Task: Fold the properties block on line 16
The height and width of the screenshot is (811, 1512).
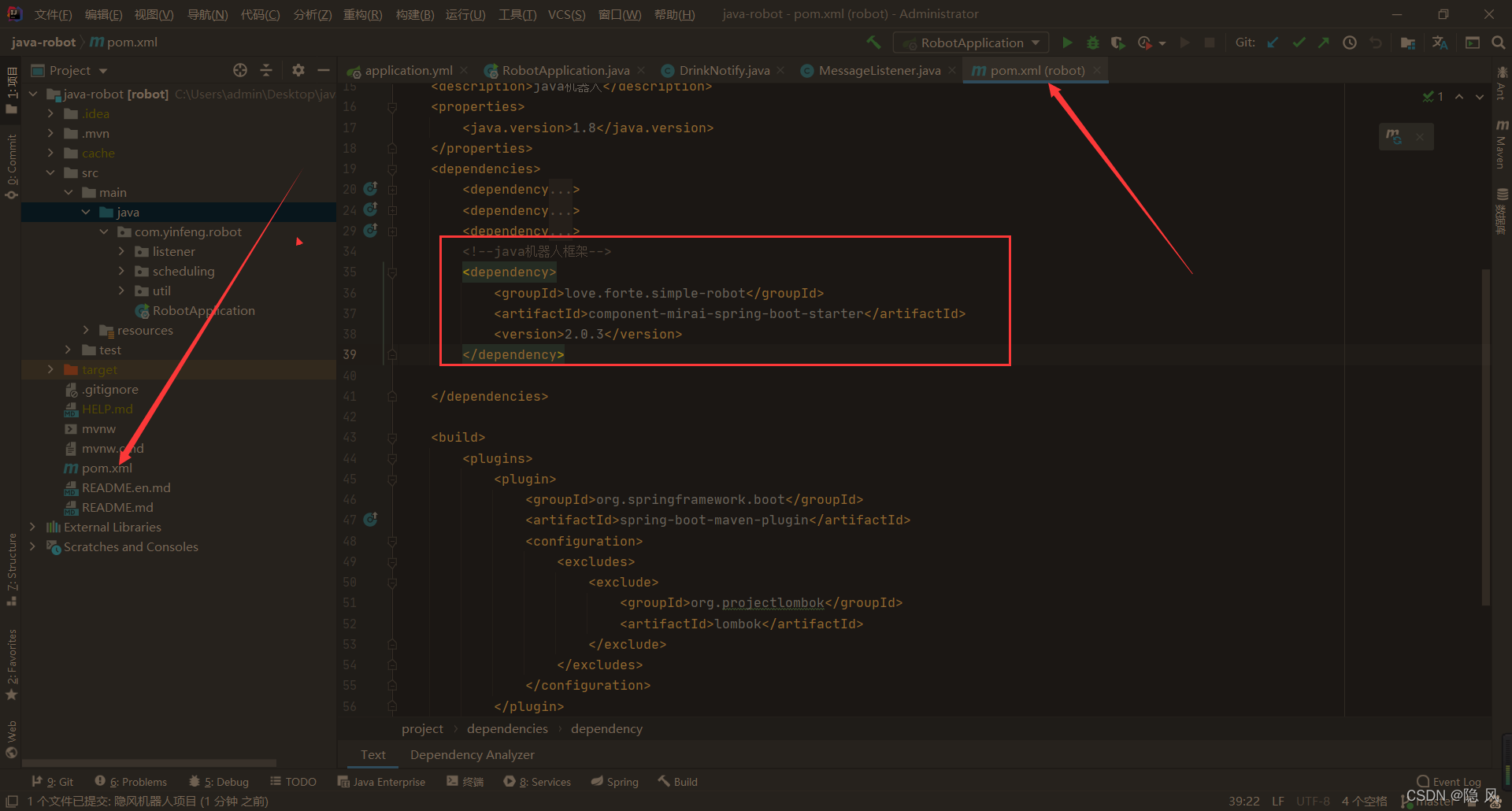Action: coord(392,107)
